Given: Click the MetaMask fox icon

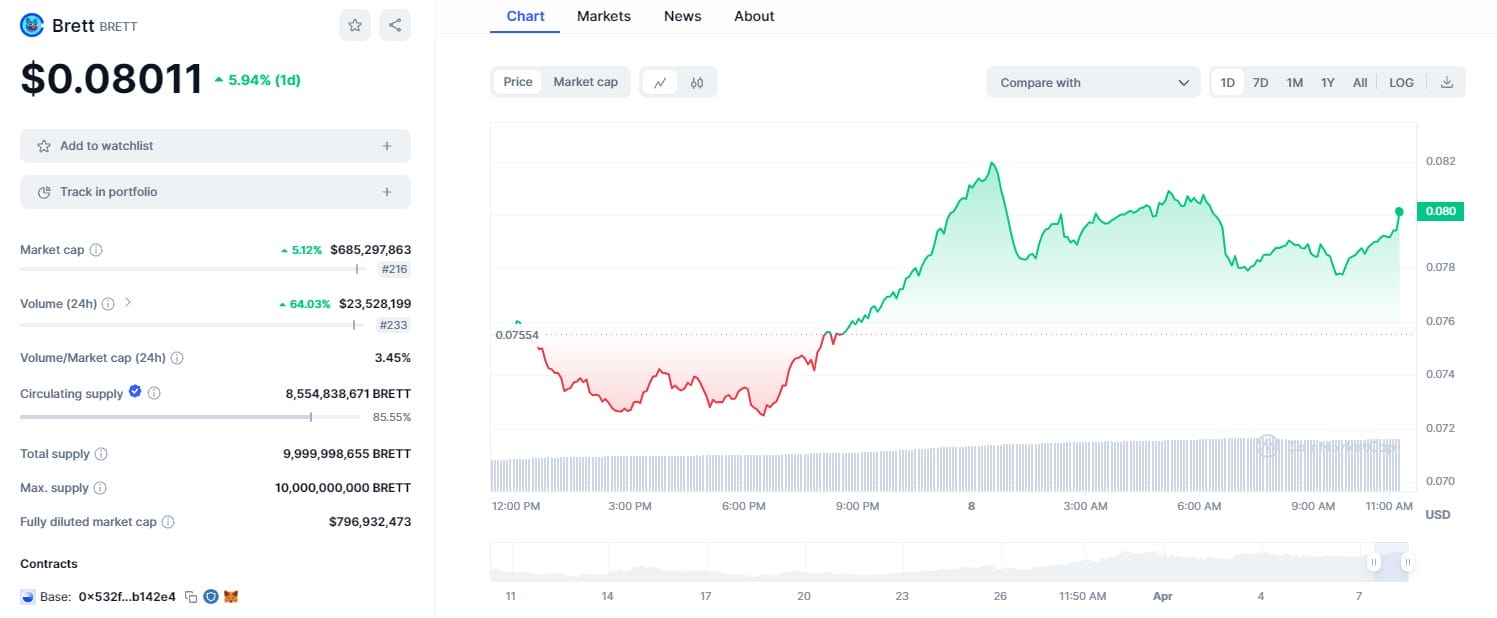Looking at the screenshot, I should pos(231,597).
